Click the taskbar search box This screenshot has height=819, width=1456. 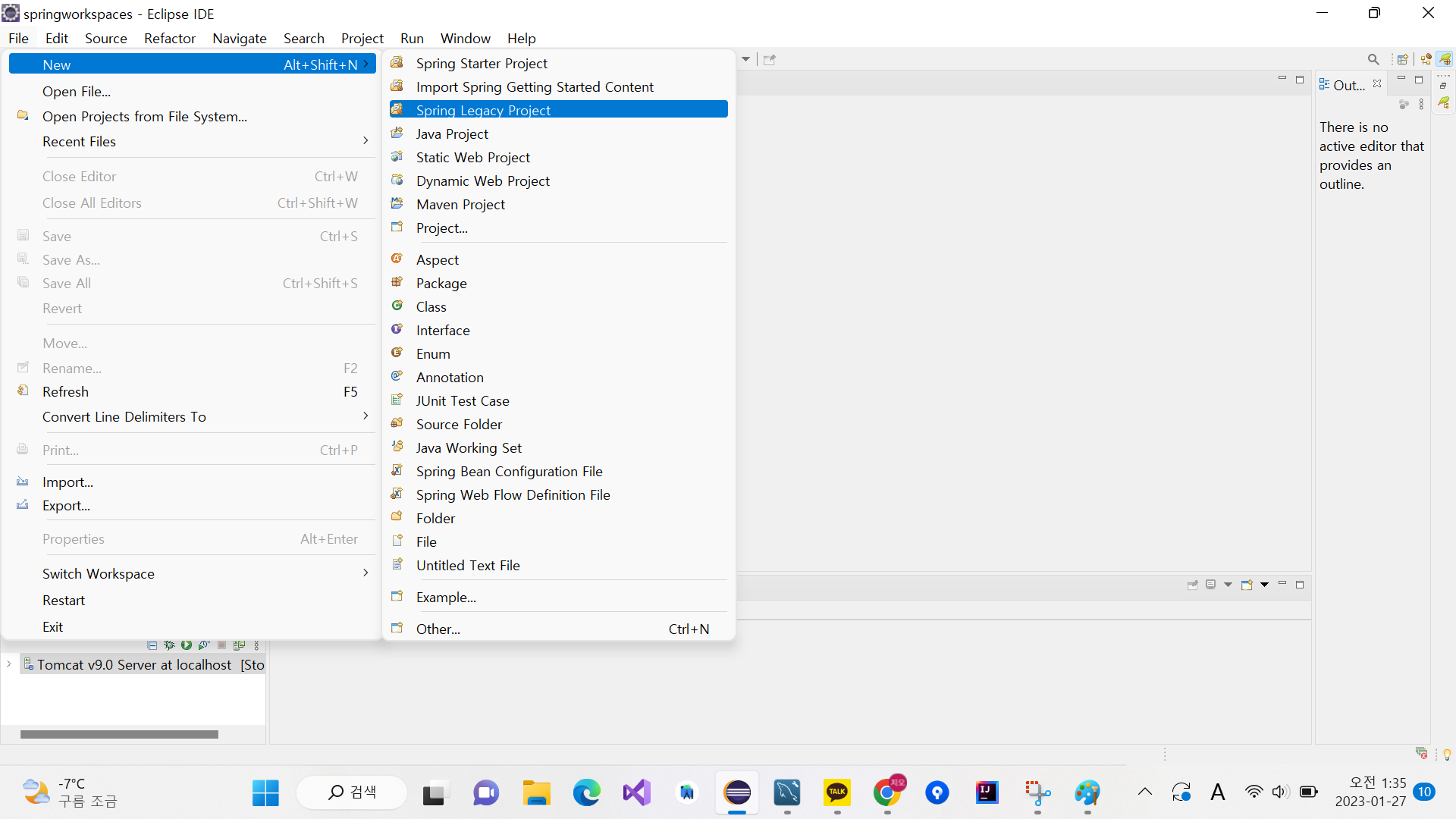pos(351,792)
